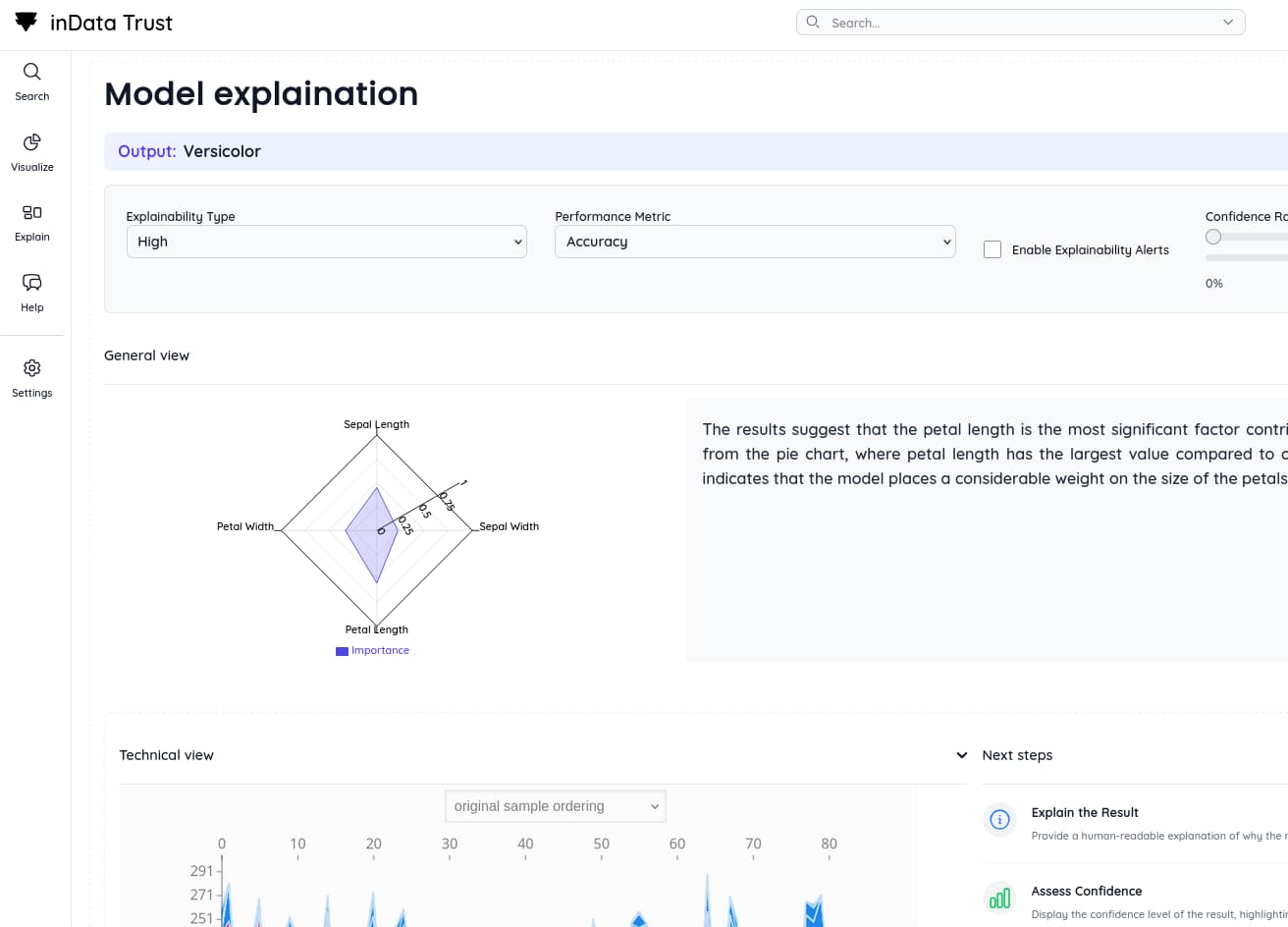Select the Visualize tool in the sidebar
This screenshot has width=1288, height=927.
pyautogui.click(x=31, y=152)
